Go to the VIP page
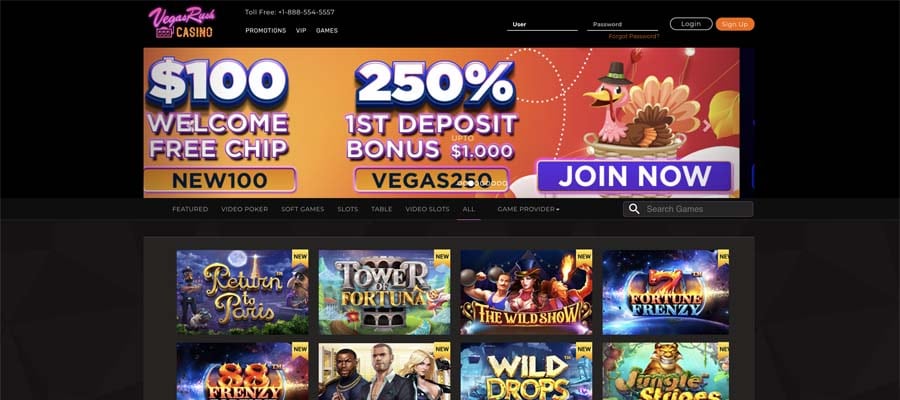900x400 pixels. pos(301,30)
